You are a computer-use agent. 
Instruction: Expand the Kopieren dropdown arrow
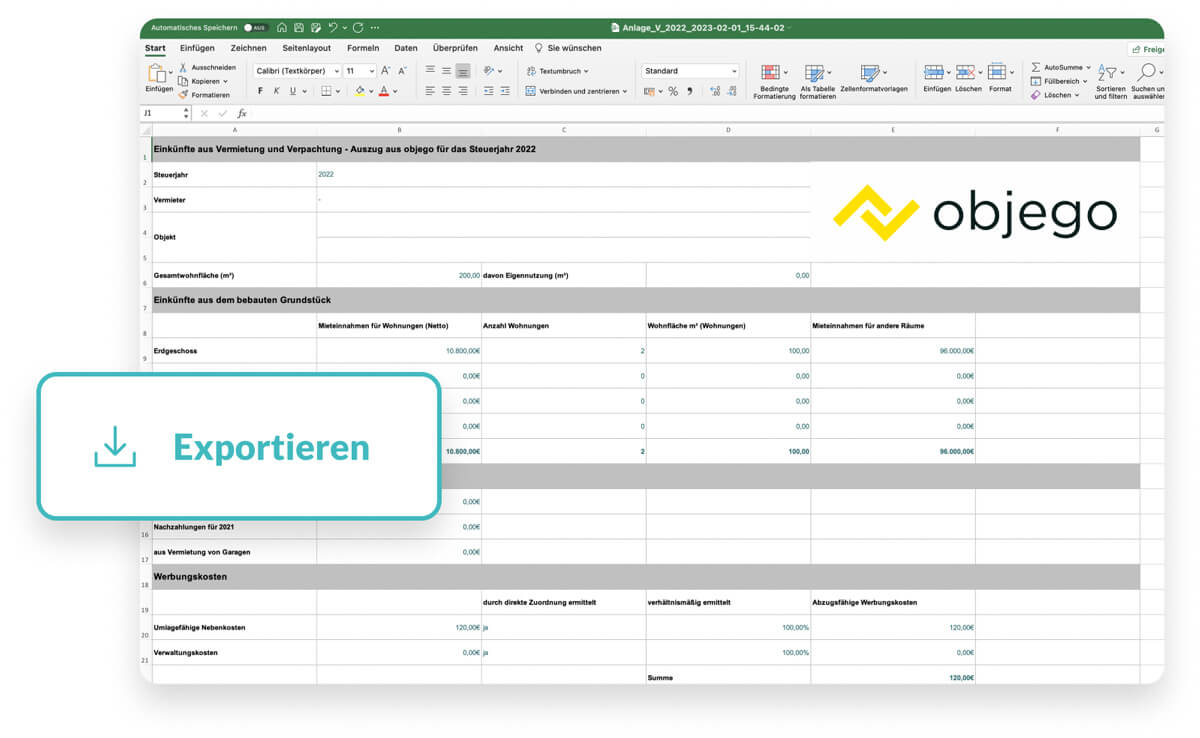(x=226, y=81)
